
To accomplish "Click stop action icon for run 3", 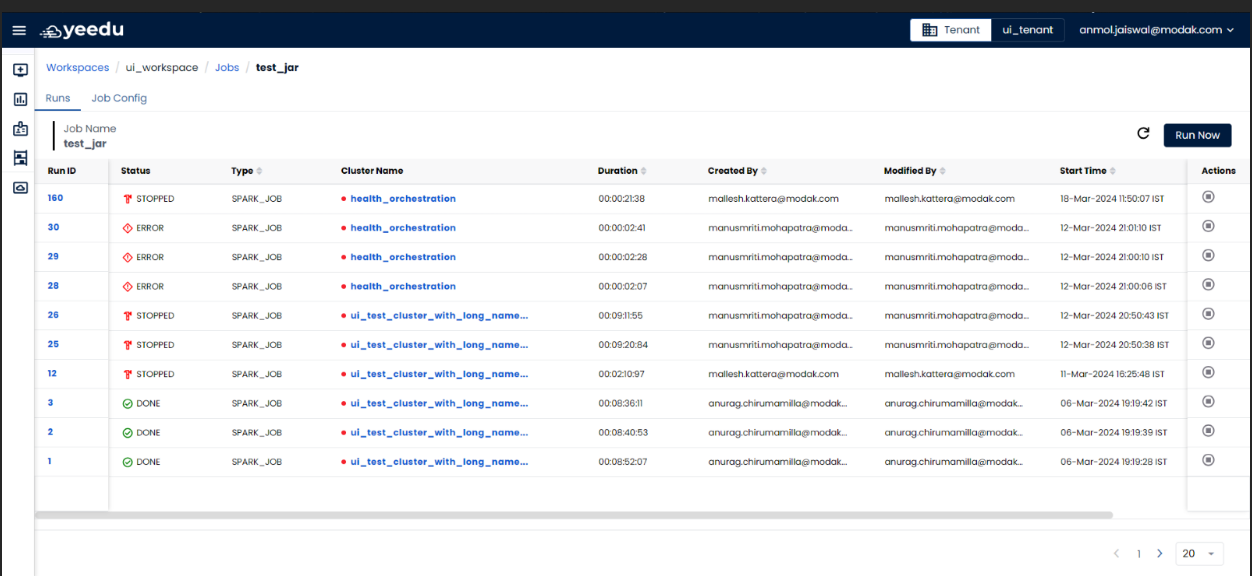I will pos(1208,401).
